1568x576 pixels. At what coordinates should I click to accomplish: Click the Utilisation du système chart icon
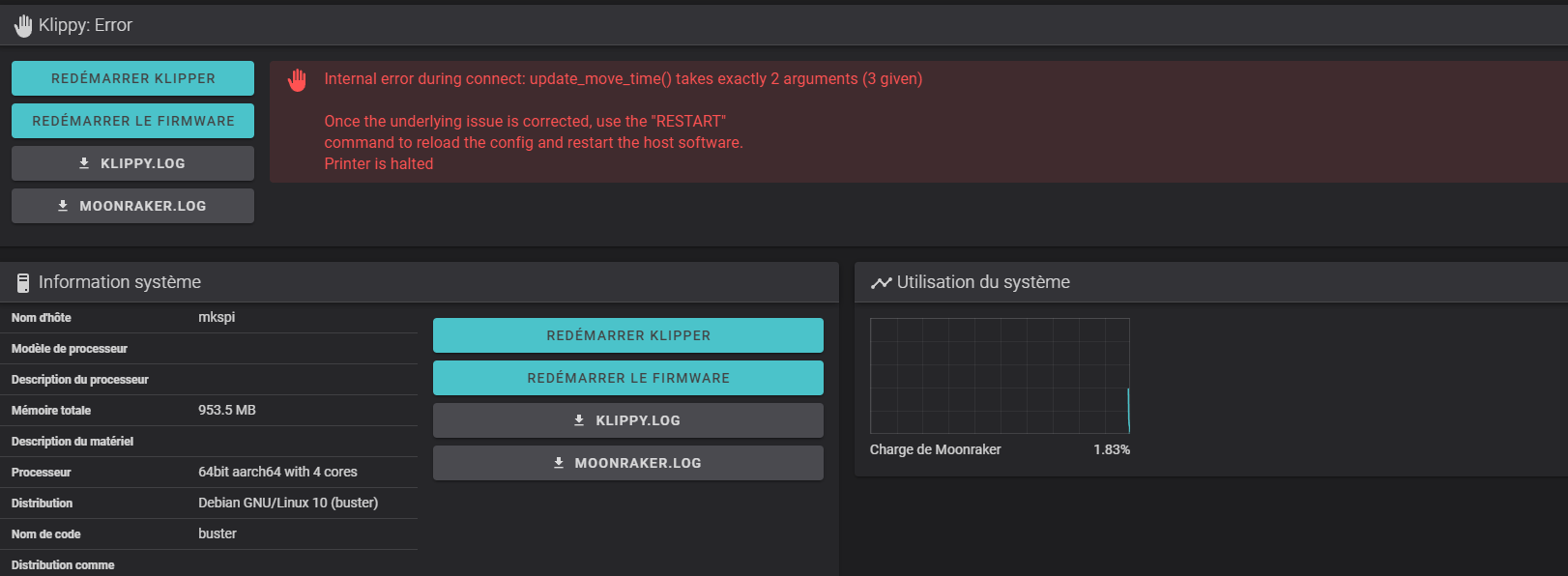click(881, 283)
